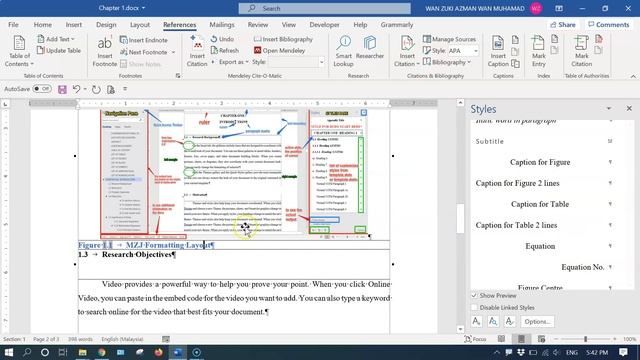Click Mark Entry for index
This screenshot has width=640, height=360.
tap(538, 51)
